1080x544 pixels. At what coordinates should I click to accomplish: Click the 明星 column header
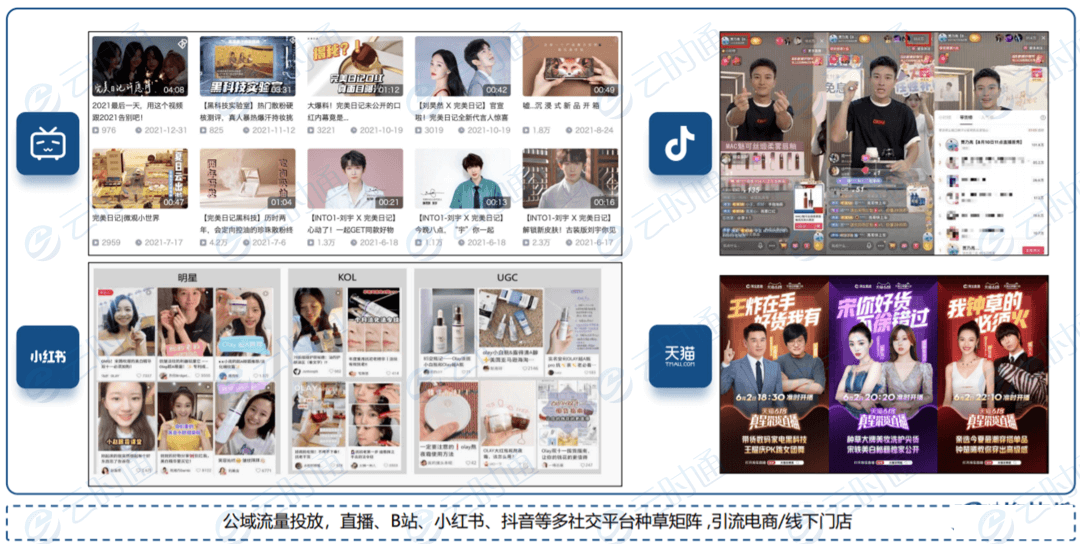coord(187,275)
